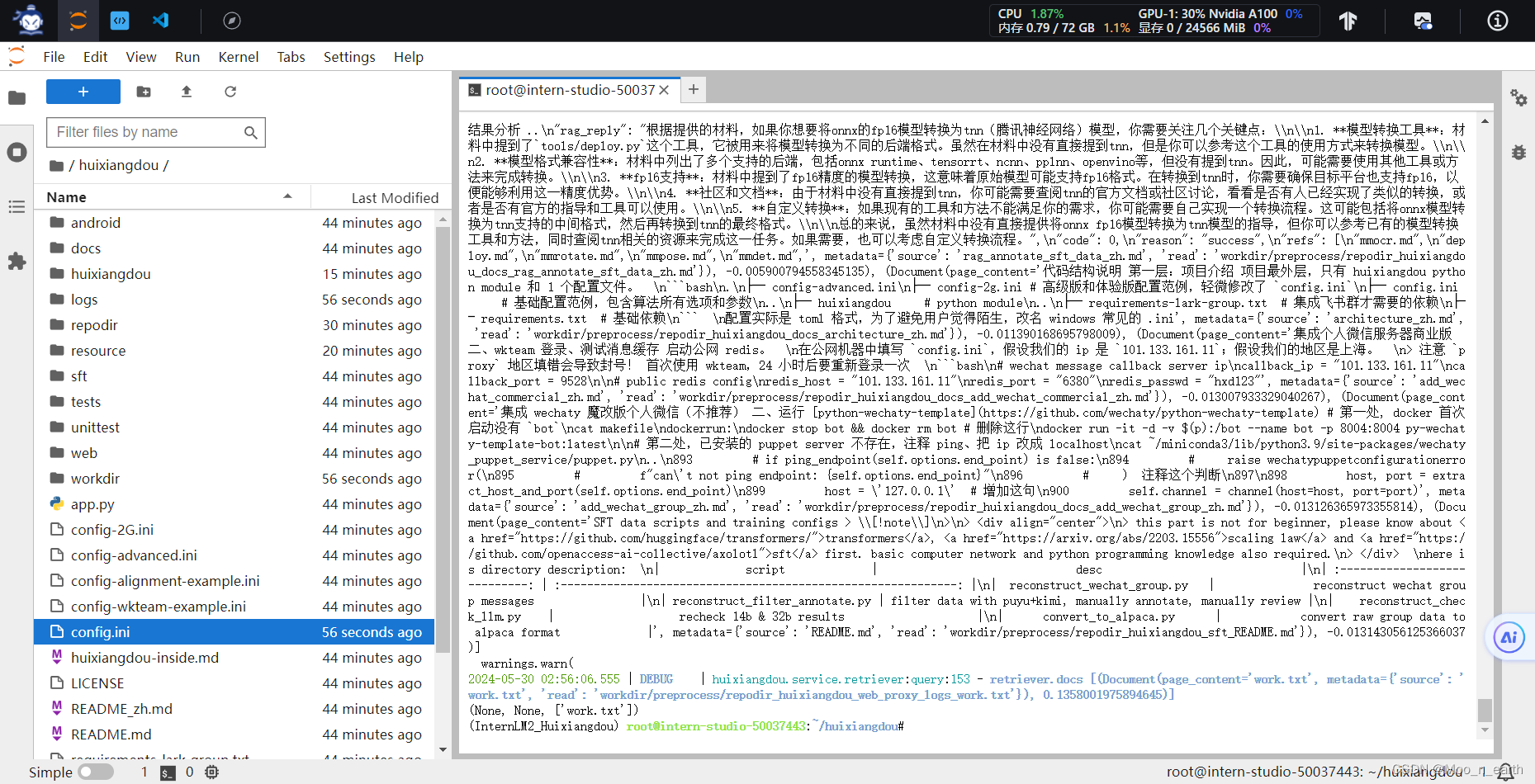Click the root folder icon in breadcrumb
Viewport: 1535px width, 784px height.
point(56,166)
